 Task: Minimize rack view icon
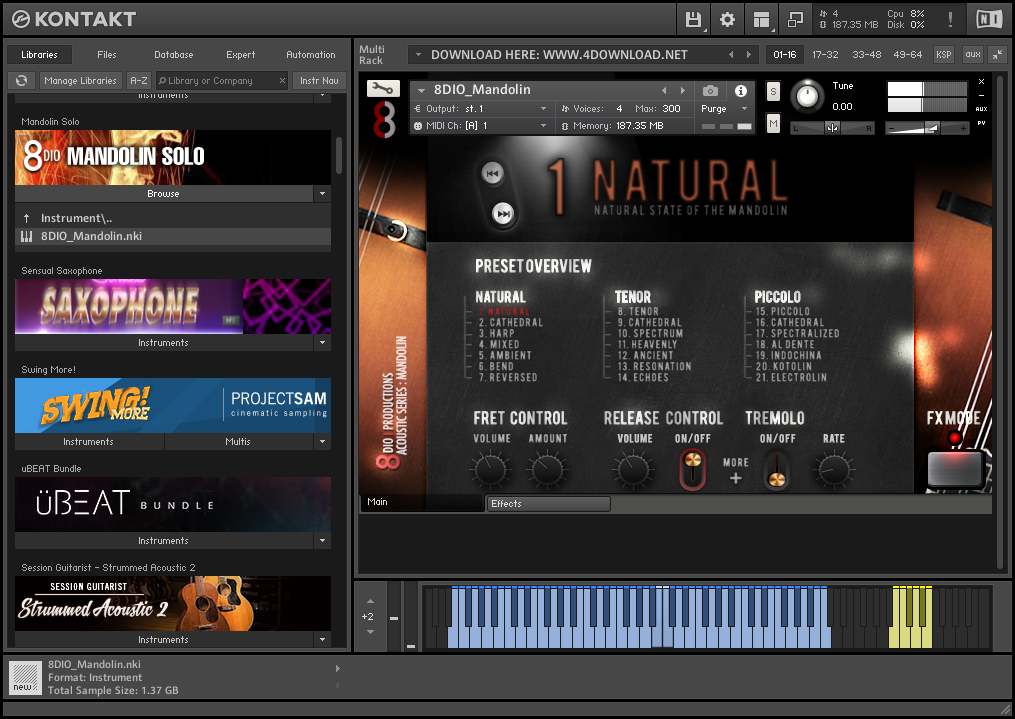998,54
